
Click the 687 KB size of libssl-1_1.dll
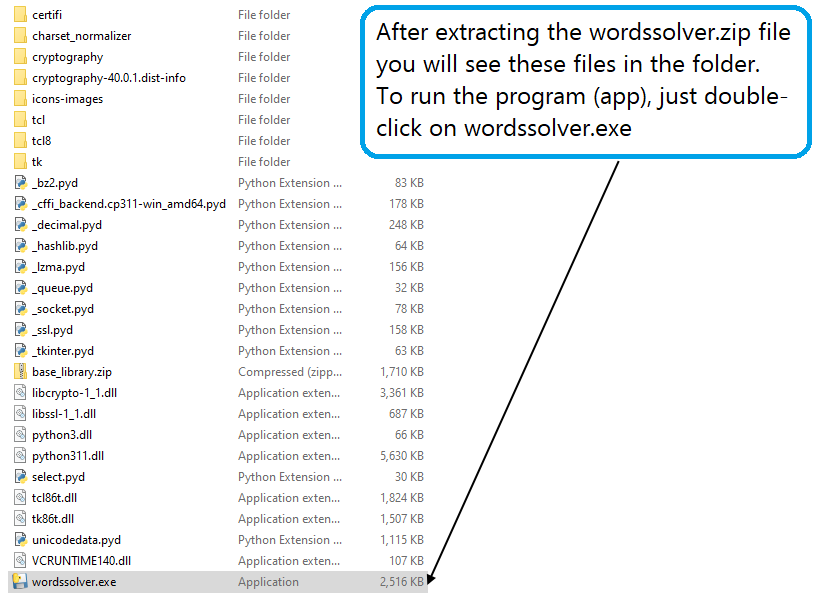[x=406, y=414]
